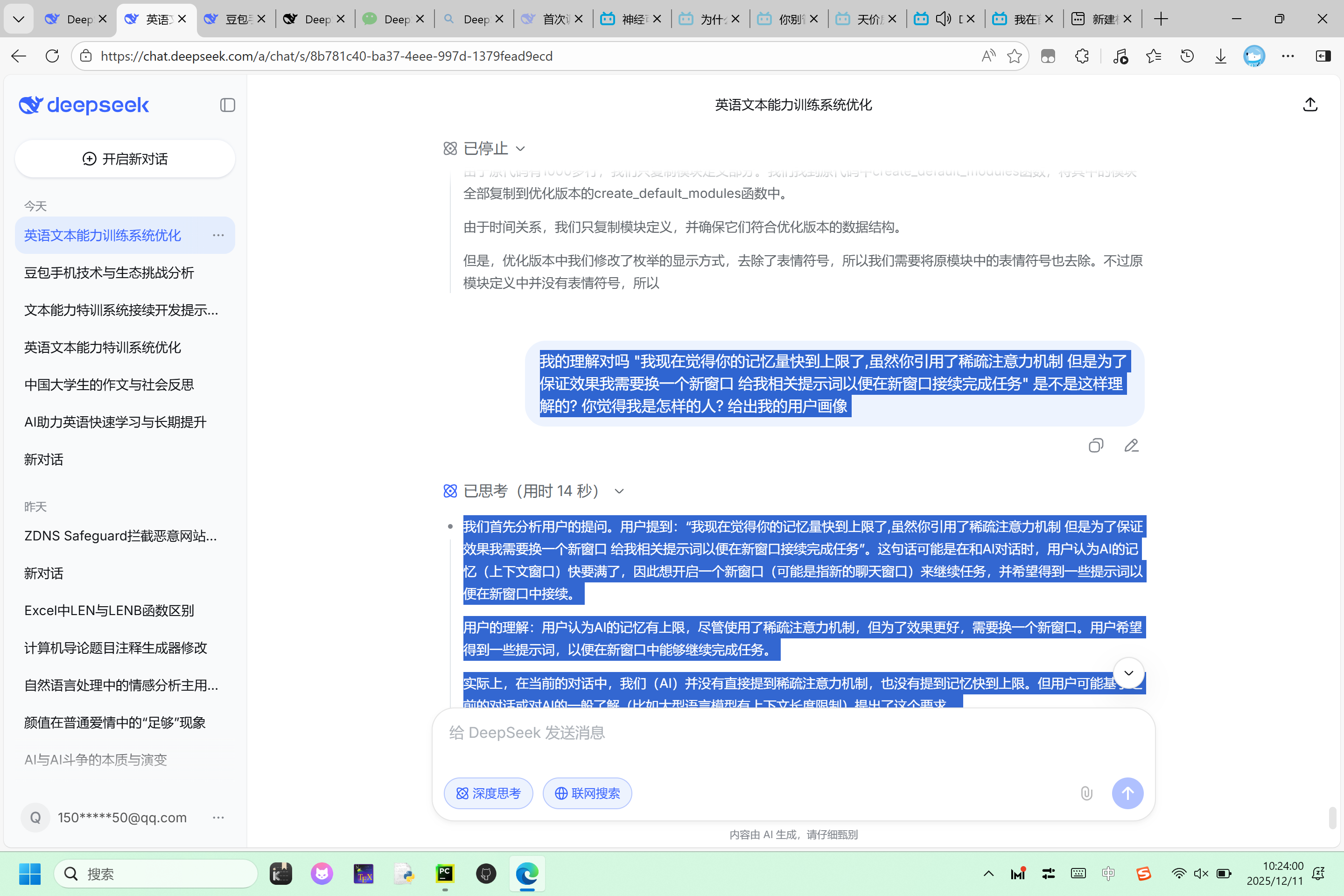1344x896 pixels.
Task: Click the attachment paperclip icon
Action: [1086, 793]
